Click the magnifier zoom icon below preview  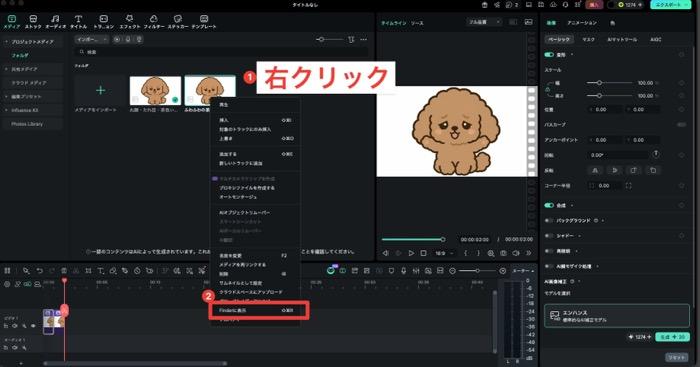click(x=491, y=253)
